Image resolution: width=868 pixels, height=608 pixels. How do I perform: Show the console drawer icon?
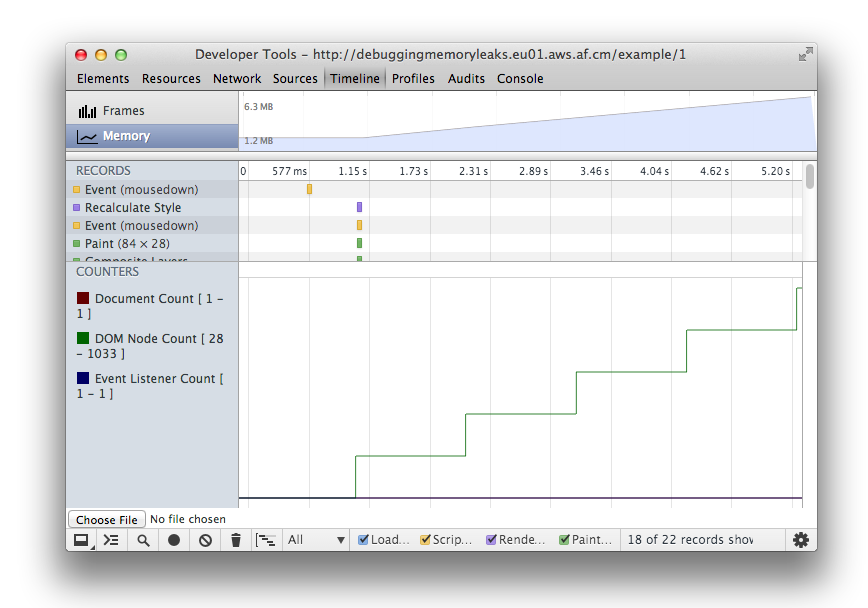click(x=112, y=540)
